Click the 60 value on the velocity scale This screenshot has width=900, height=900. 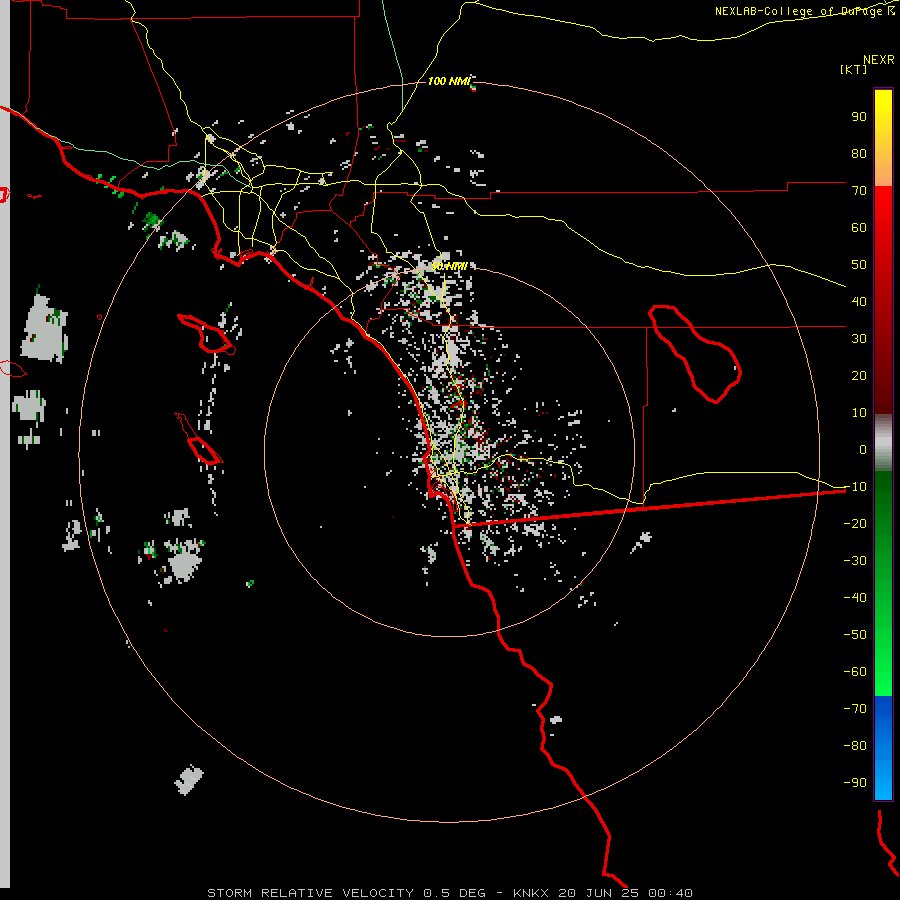coord(859,227)
